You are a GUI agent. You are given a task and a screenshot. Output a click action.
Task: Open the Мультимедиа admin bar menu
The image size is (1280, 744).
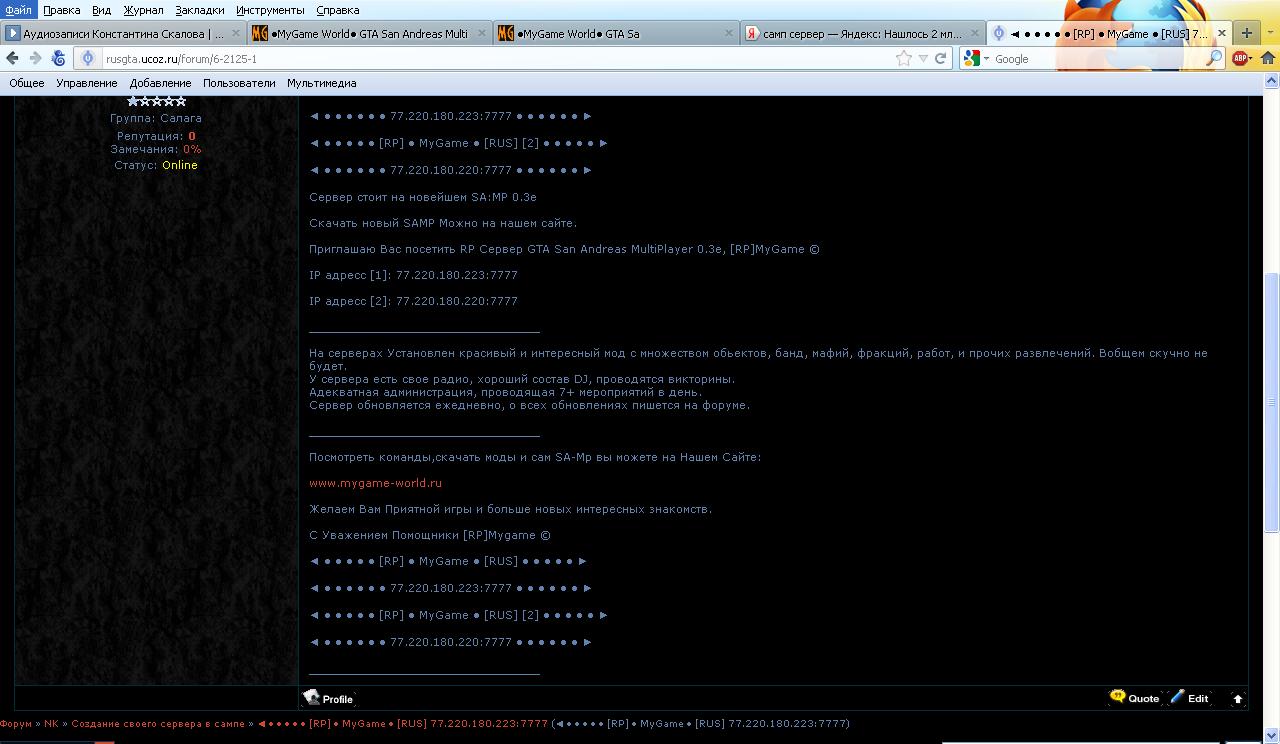321,83
